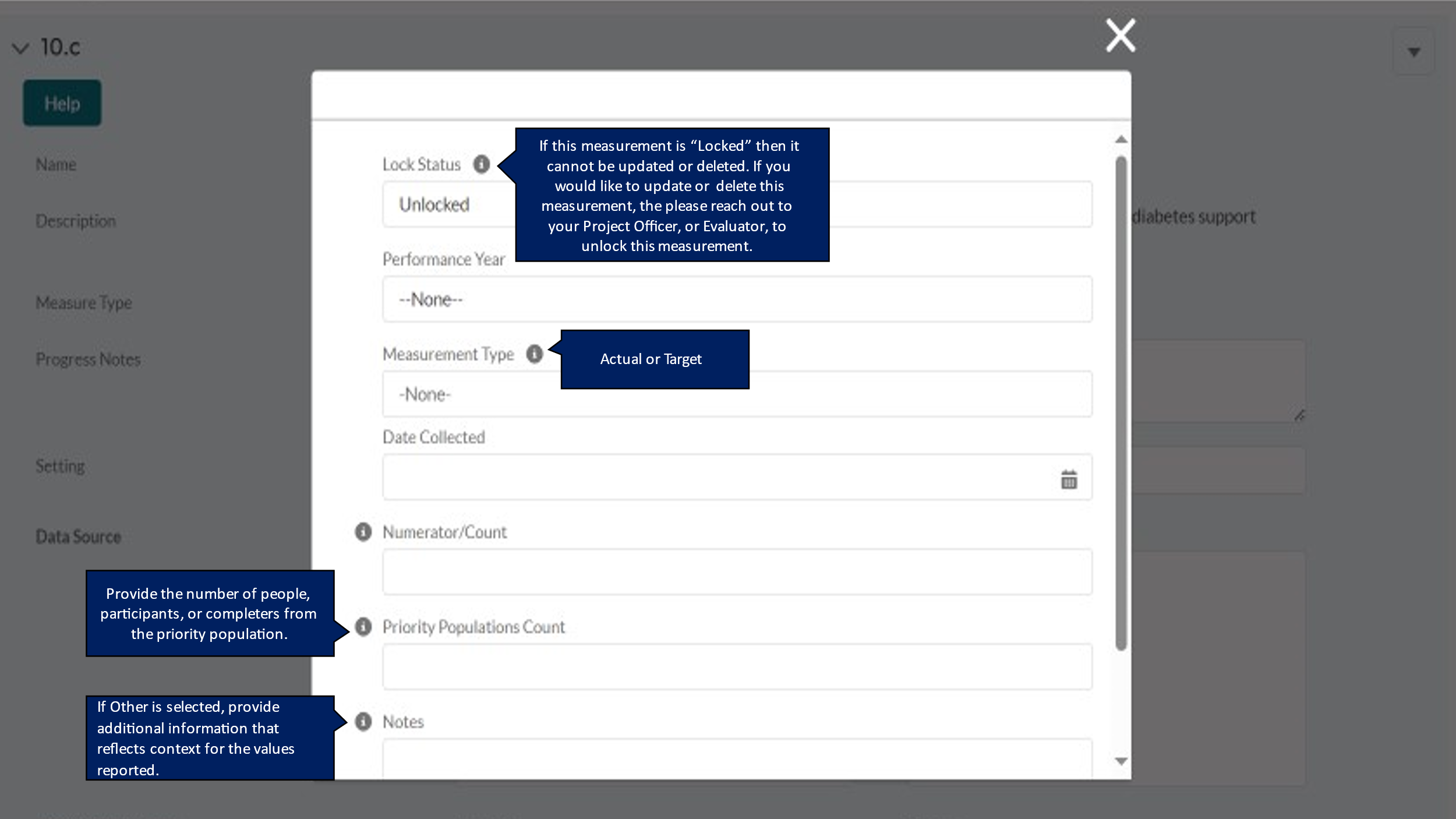Open the Date Collected calendar picker
Image resolution: width=1456 pixels, height=819 pixels.
[1069, 479]
